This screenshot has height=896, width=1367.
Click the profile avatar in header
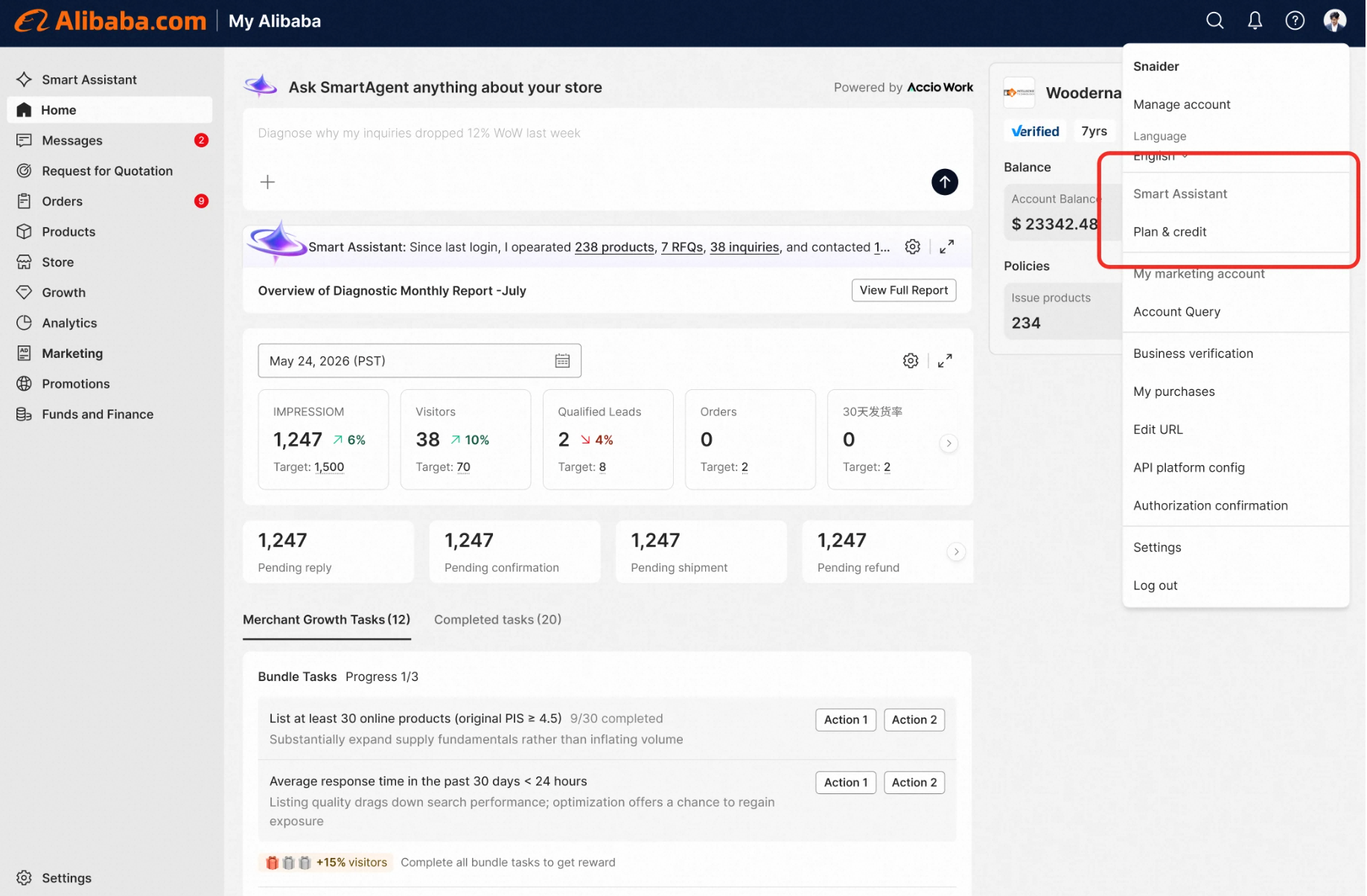[1335, 21]
